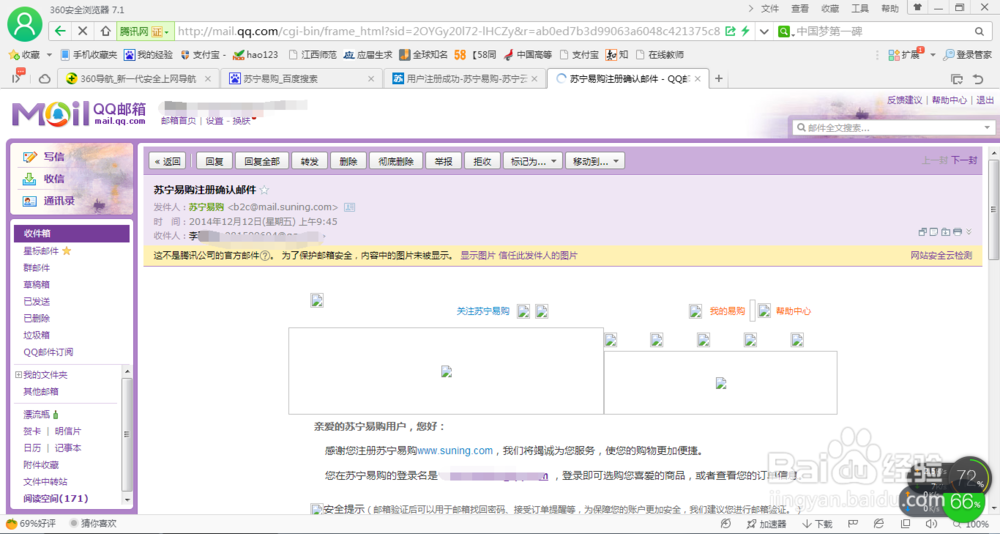Open 垃圾箱 folder

coord(36,335)
